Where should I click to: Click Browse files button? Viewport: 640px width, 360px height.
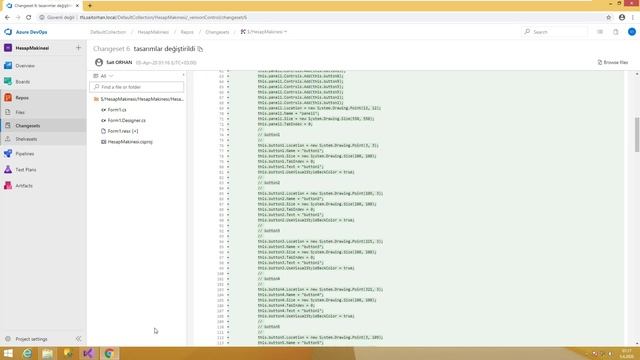point(613,62)
